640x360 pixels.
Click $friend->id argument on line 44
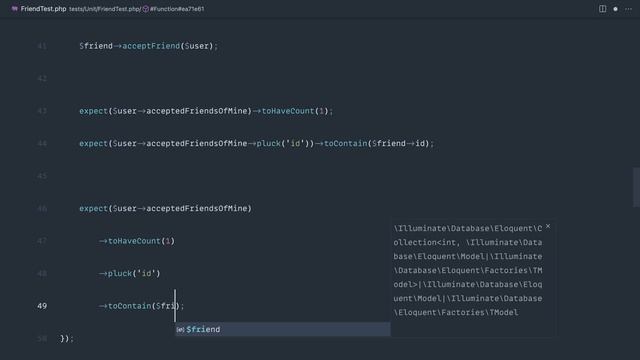398,144
